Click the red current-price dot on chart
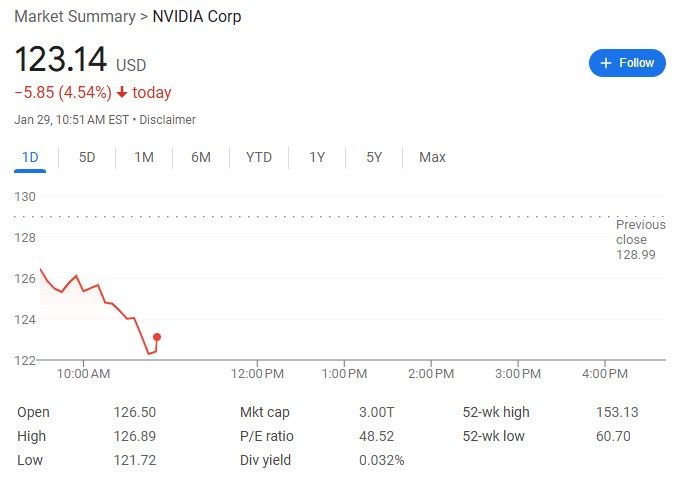This screenshot has width=694, height=481. 157,337
